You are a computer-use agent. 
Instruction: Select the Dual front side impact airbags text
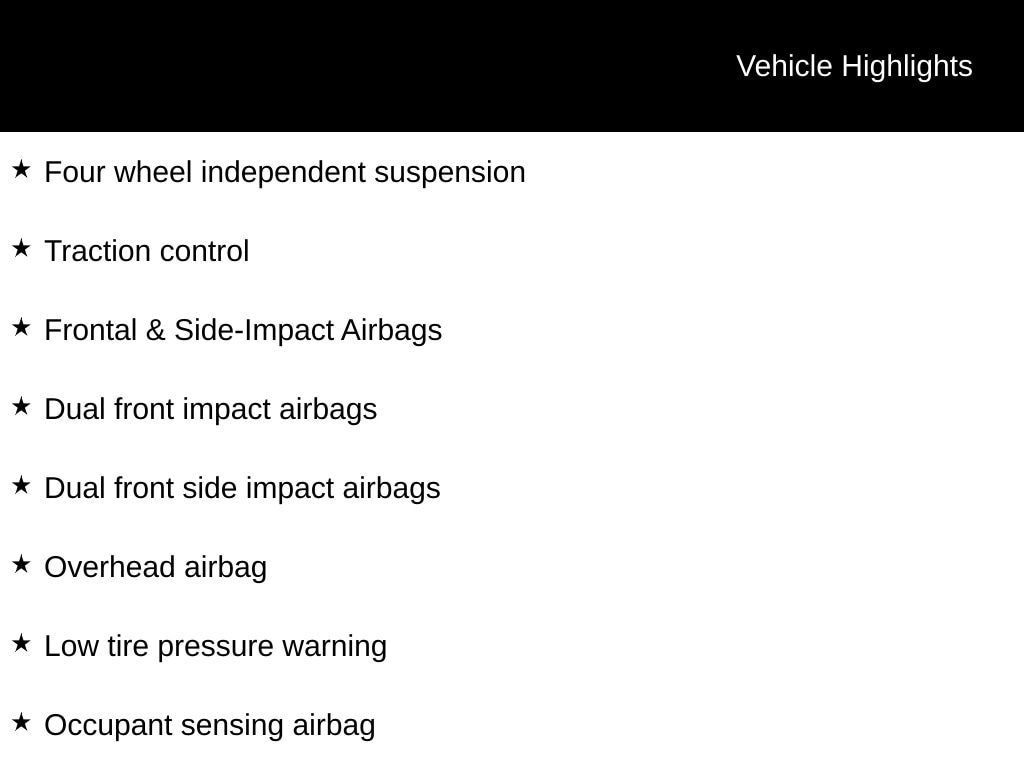tap(242, 488)
